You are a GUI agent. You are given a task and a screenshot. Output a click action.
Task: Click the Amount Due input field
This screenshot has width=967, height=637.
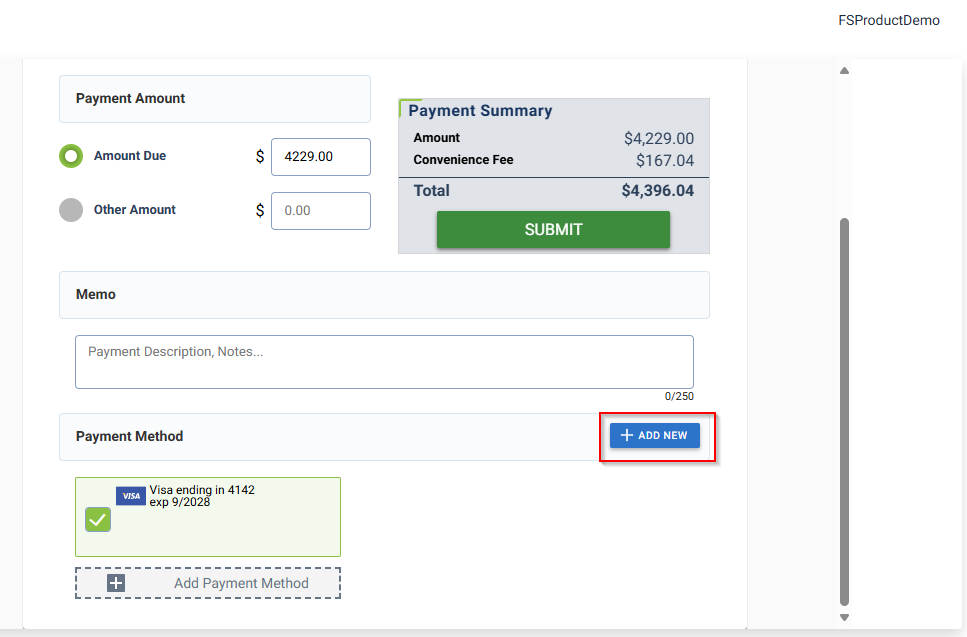(320, 157)
